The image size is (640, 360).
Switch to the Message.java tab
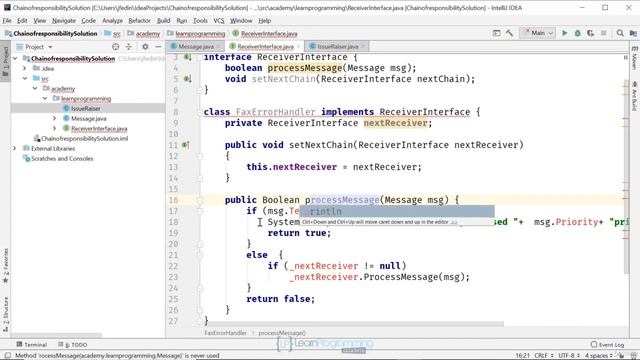click(x=196, y=47)
